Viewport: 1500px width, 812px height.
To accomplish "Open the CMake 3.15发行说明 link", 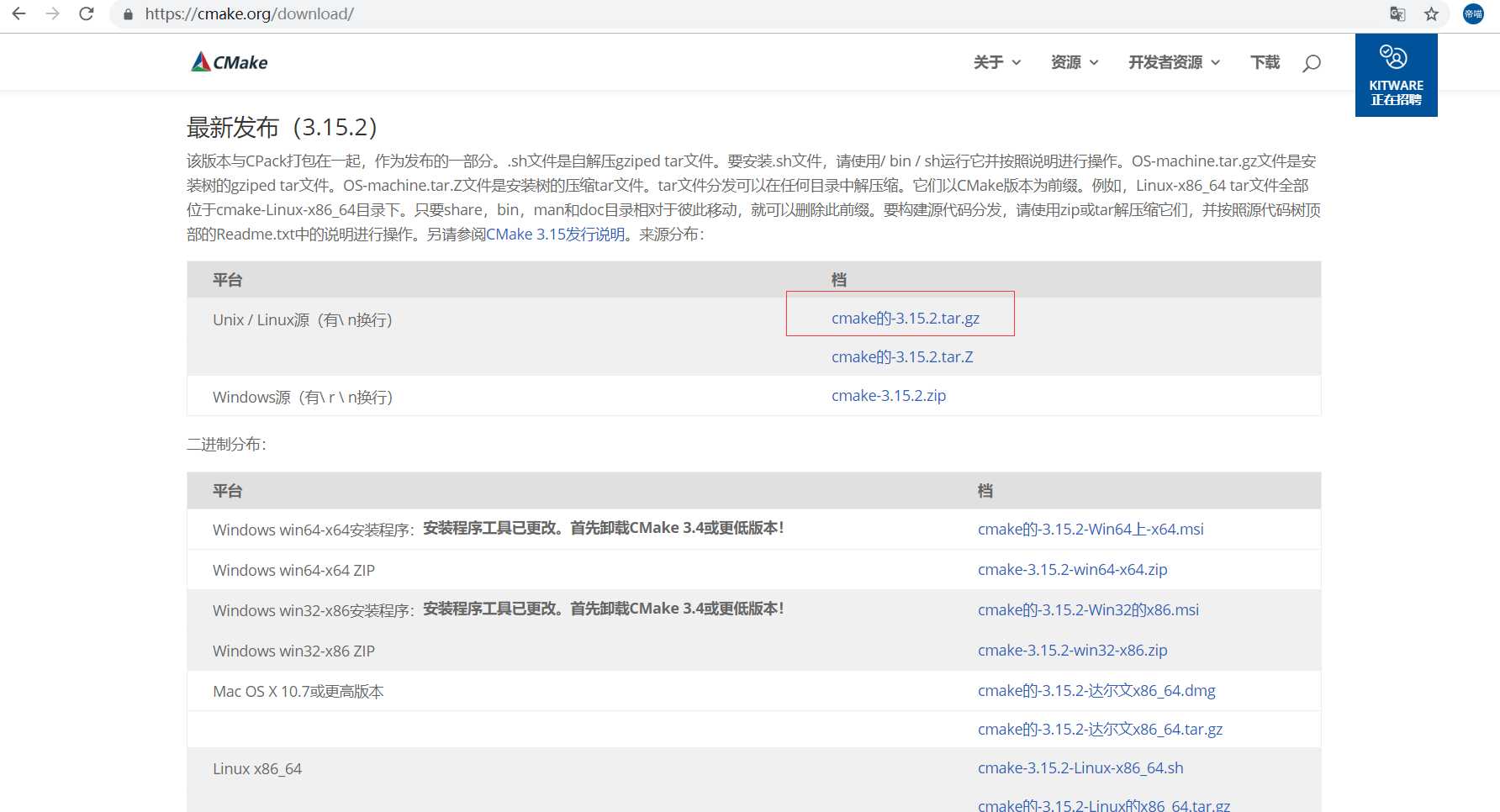I will click(x=556, y=235).
